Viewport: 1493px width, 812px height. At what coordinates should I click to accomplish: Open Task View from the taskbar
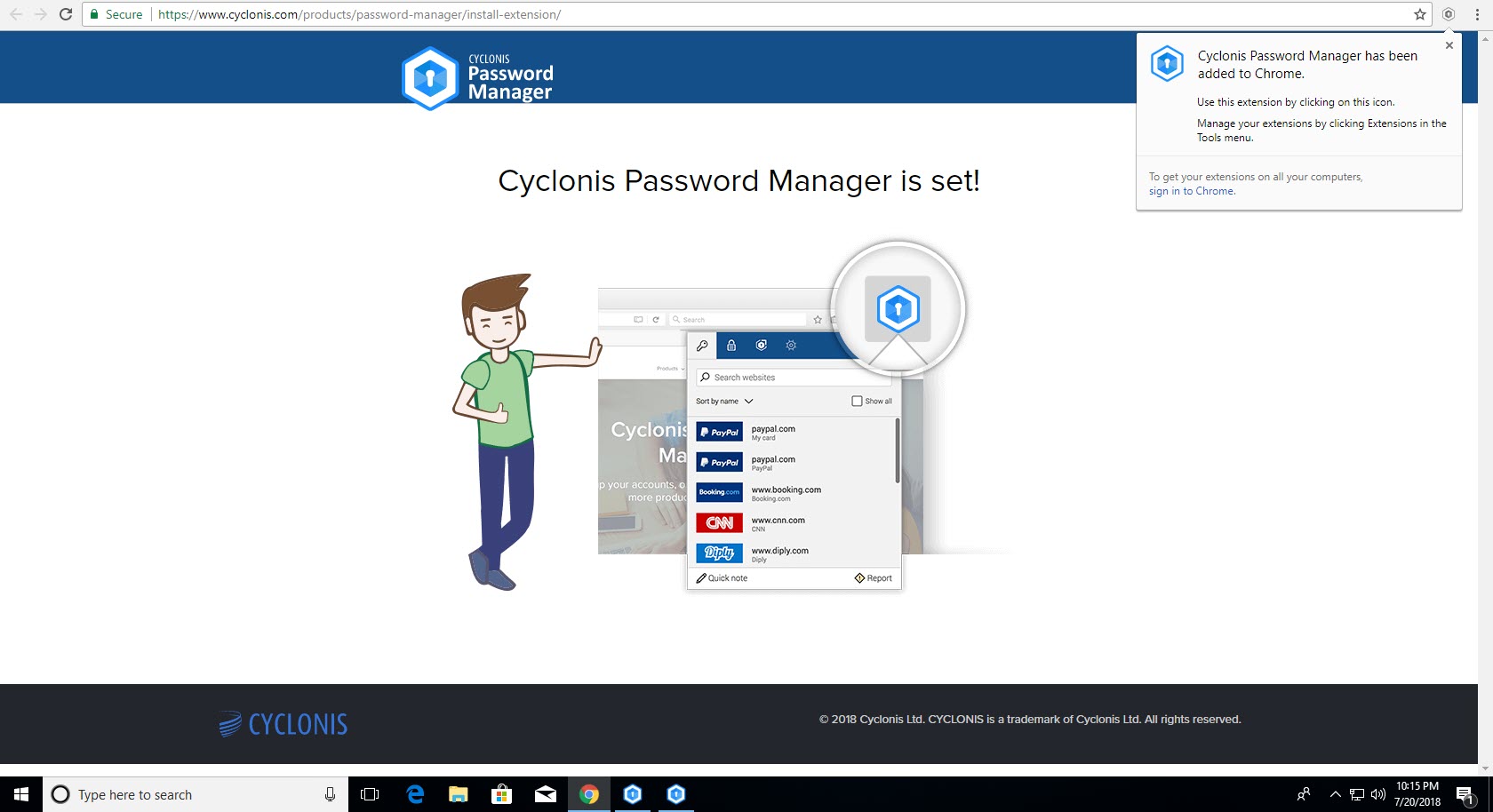coord(370,794)
